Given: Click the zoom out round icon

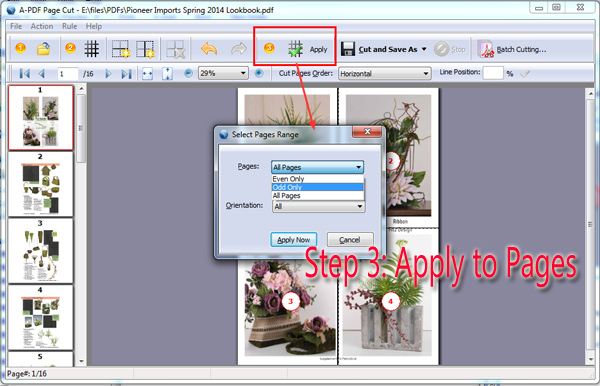Looking at the screenshot, I should click(x=188, y=73).
